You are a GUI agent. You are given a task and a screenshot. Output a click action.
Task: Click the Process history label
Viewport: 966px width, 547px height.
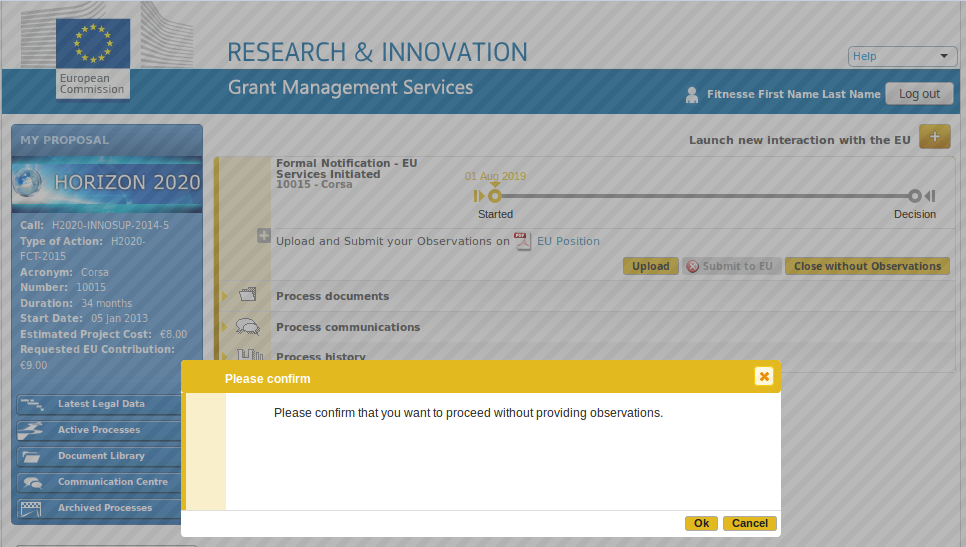321,357
